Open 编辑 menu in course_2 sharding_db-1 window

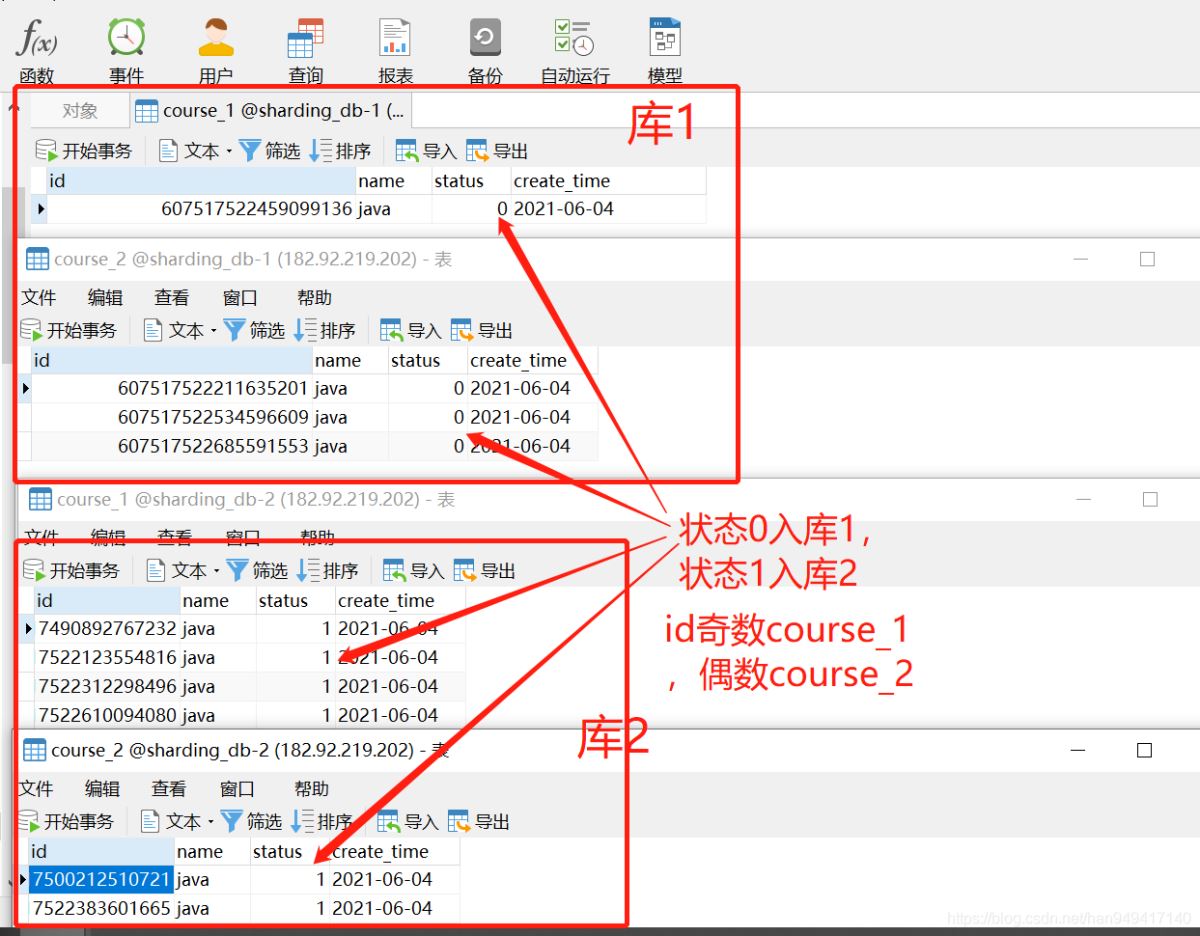click(x=105, y=298)
